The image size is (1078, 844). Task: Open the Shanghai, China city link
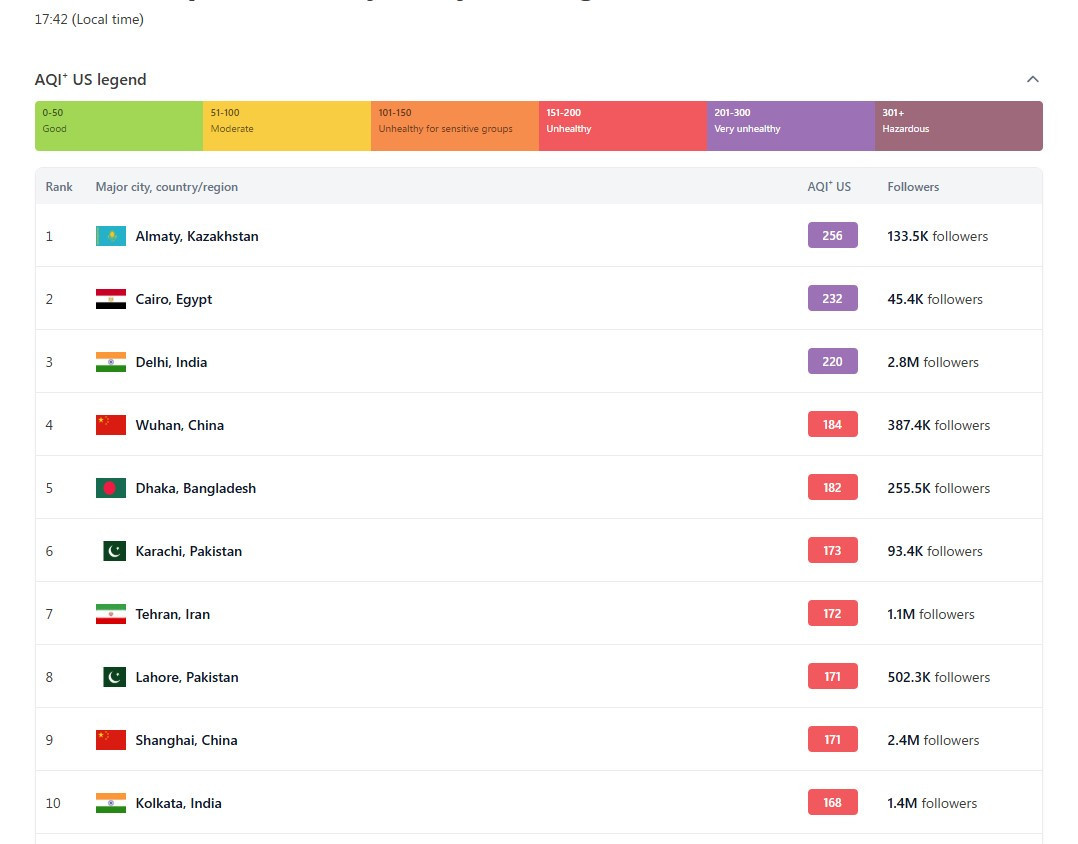pos(186,740)
